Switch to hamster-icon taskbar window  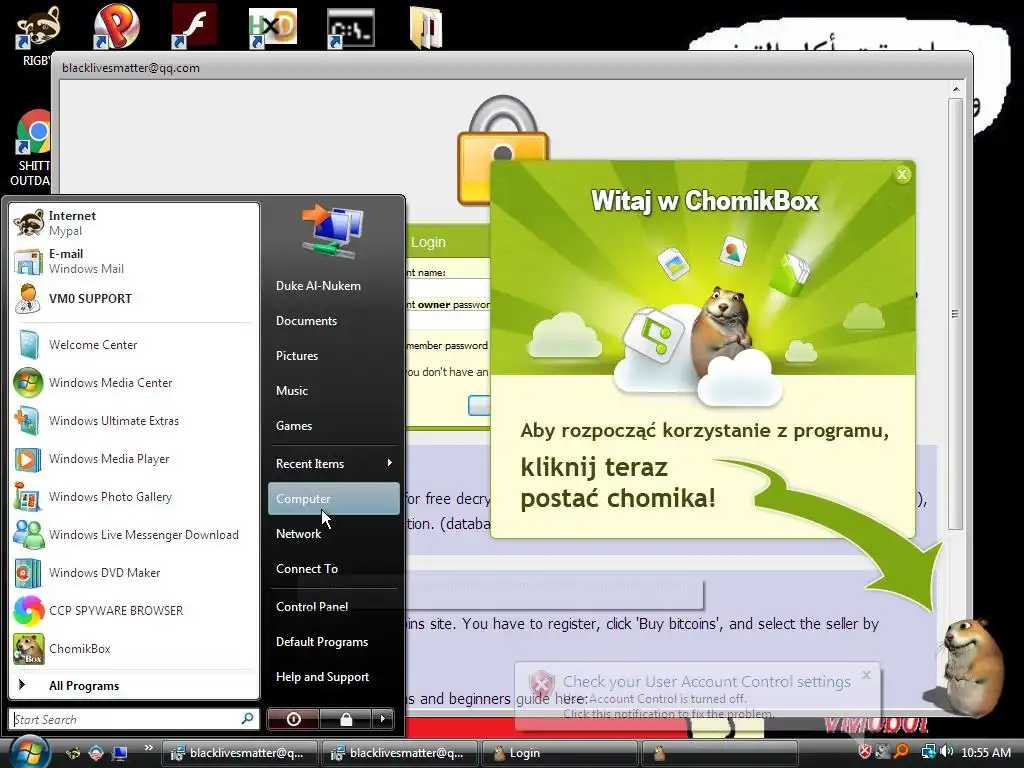click(720, 753)
